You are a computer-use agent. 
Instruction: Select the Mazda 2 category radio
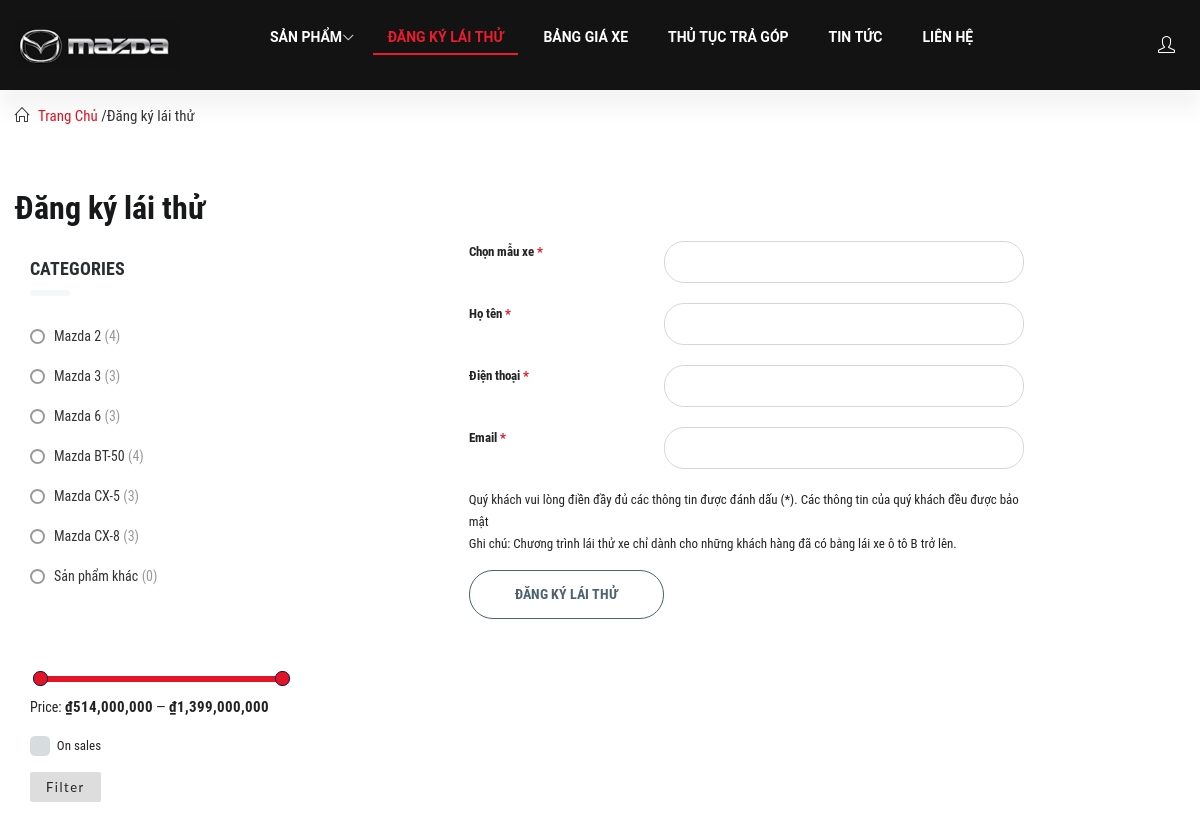coord(38,336)
